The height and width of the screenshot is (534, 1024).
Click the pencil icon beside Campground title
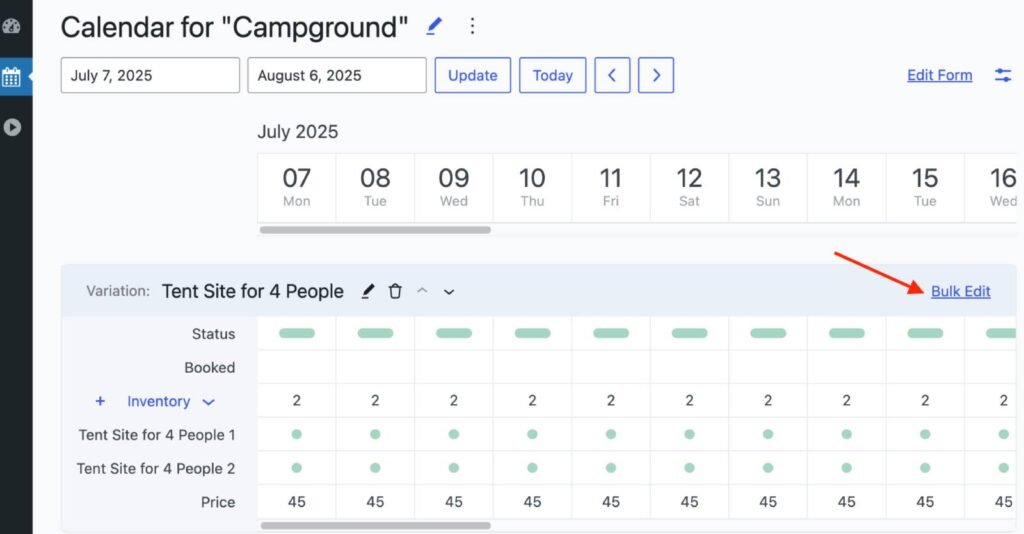(434, 27)
